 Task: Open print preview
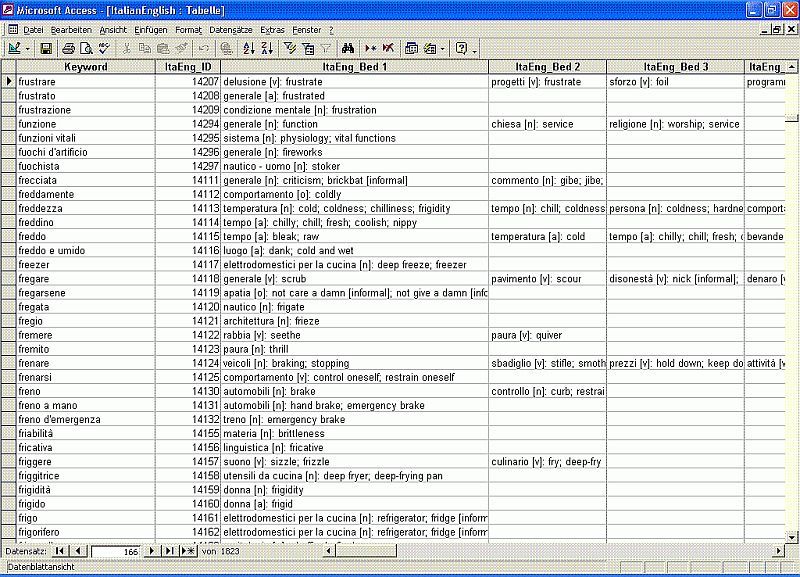(87, 48)
